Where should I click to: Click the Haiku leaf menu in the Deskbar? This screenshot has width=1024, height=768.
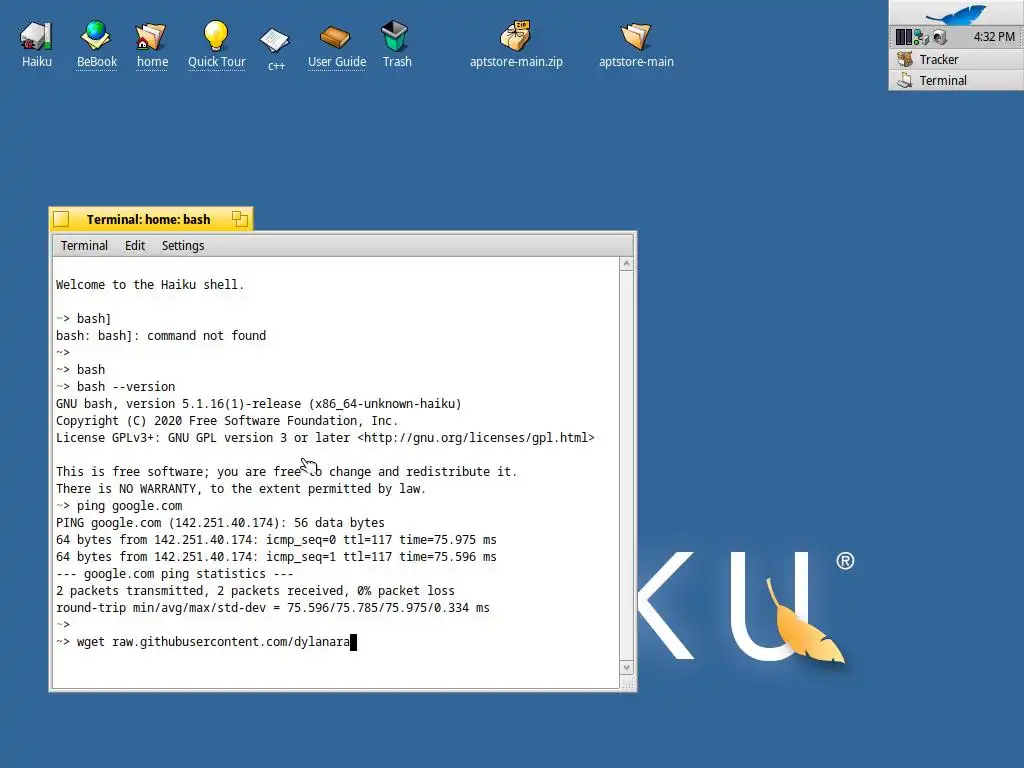[956, 14]
